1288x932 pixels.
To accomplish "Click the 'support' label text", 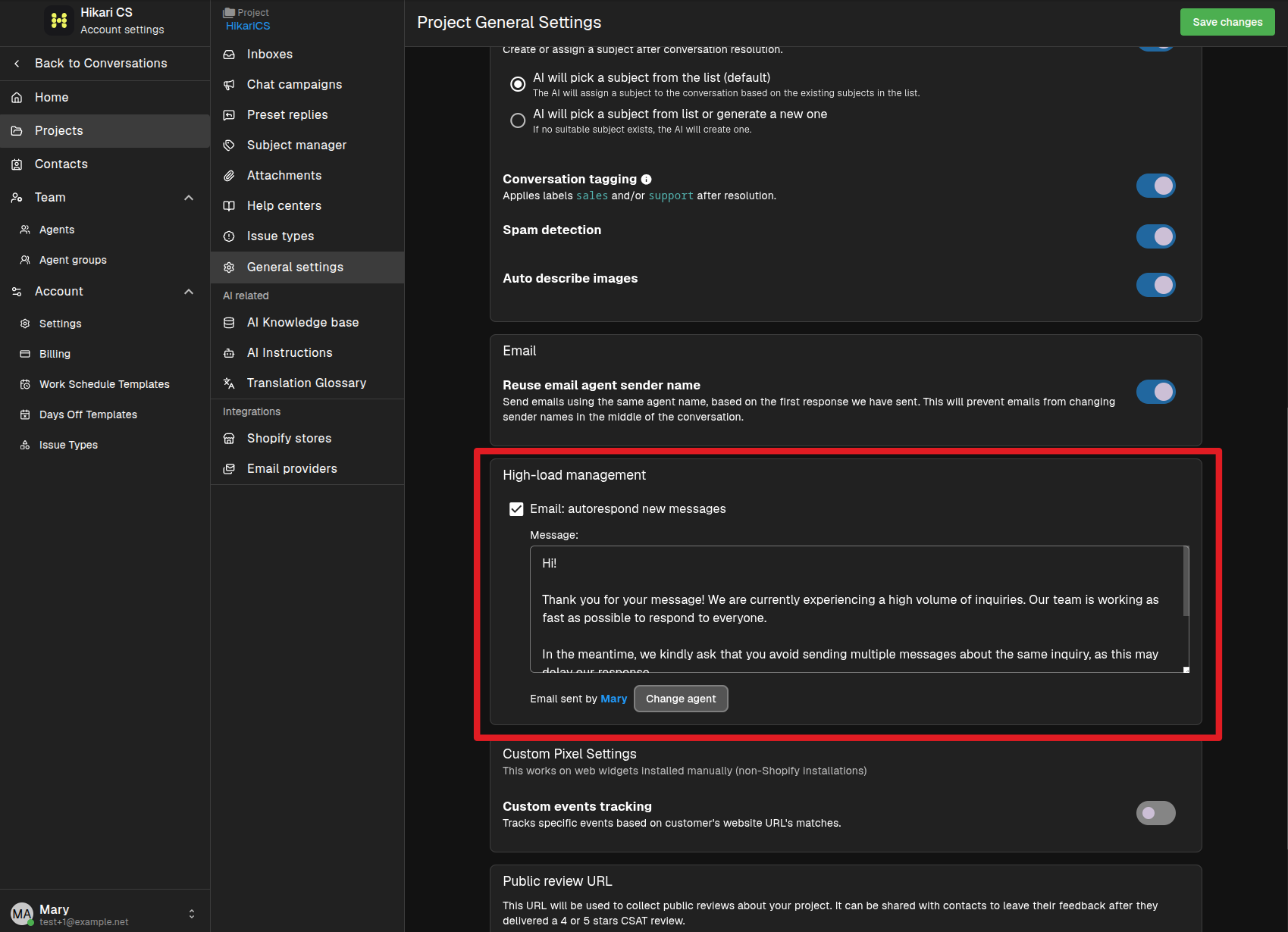I will coord(671,196).
